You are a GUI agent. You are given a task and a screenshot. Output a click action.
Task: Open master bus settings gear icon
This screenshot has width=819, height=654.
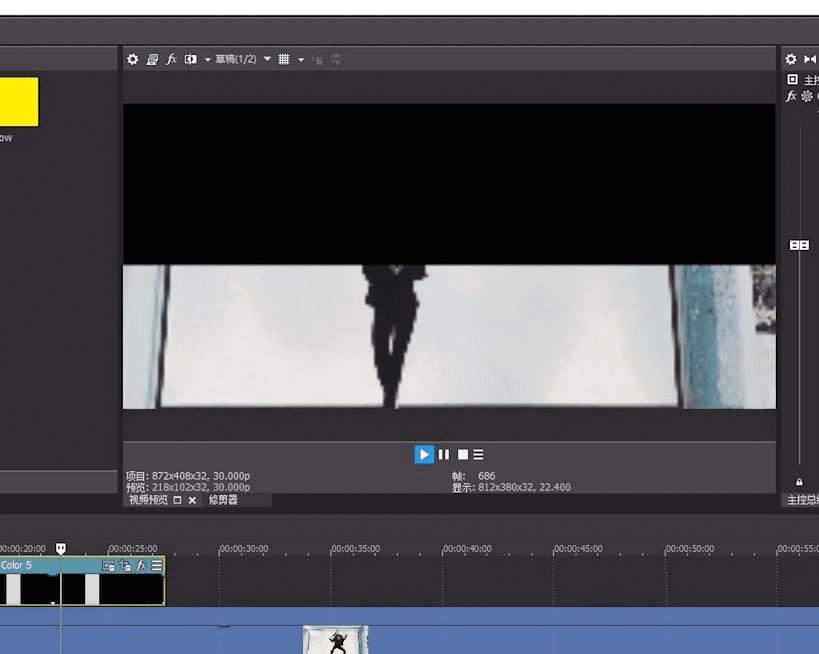click(791, 60)
